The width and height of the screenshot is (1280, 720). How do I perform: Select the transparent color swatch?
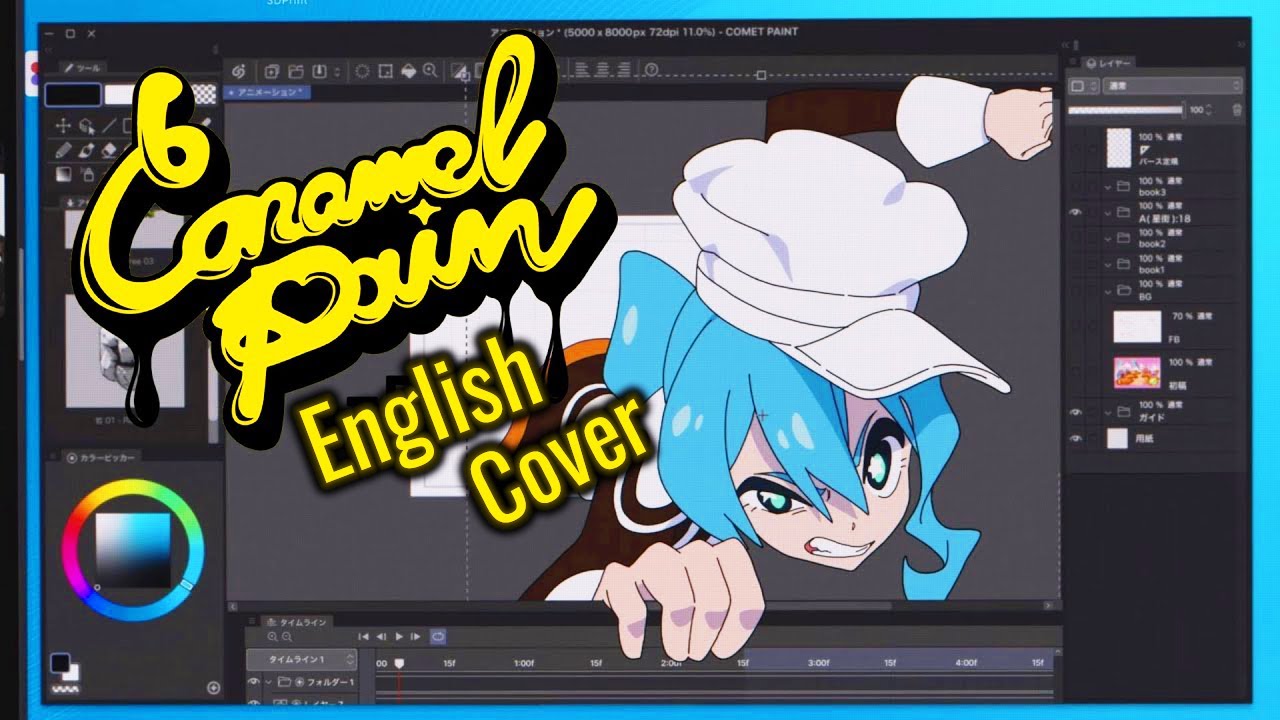point(204,95)
